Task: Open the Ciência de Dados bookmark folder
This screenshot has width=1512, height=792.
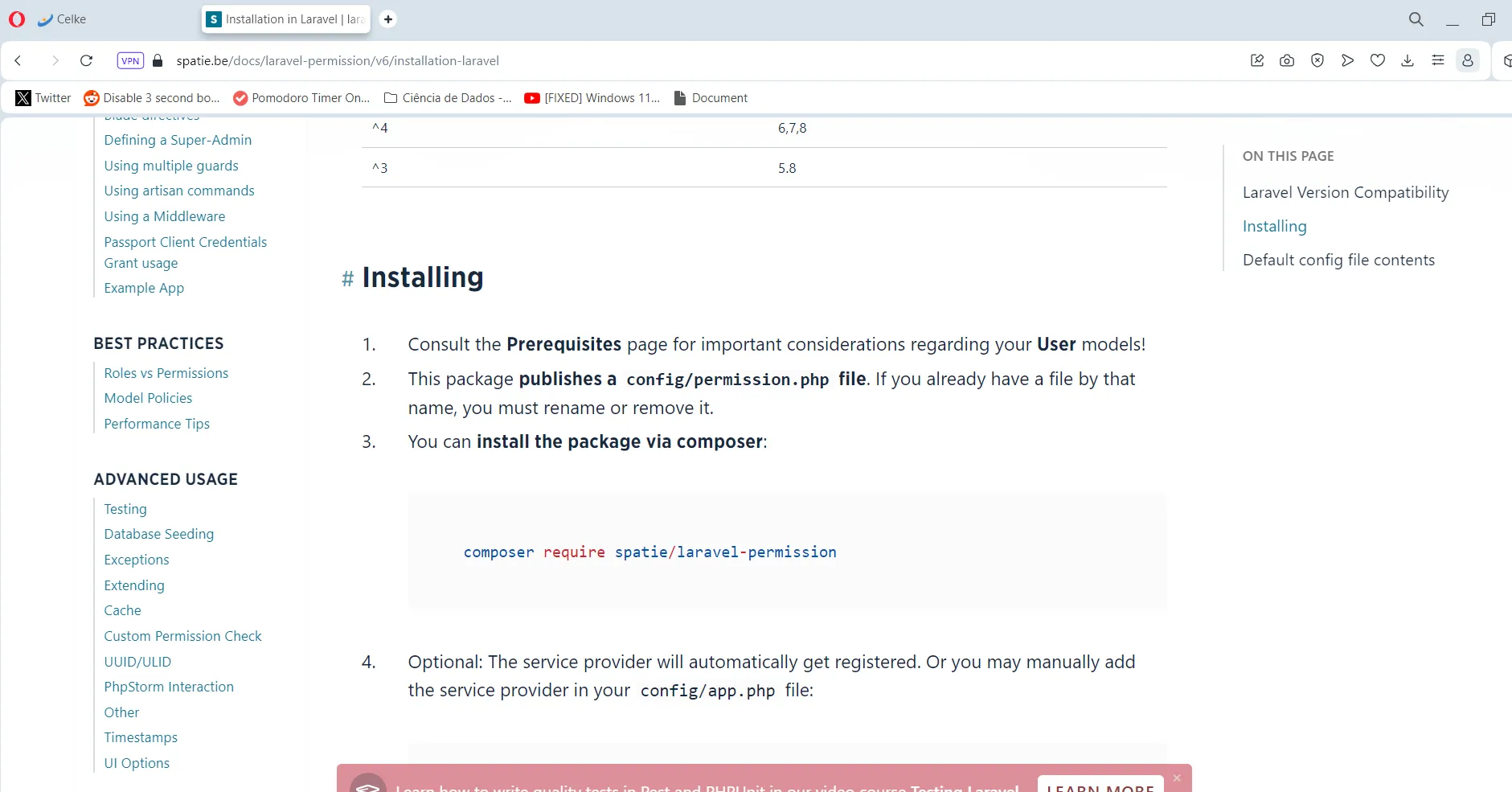Action: pyautogui.click(x=448, y=98)
